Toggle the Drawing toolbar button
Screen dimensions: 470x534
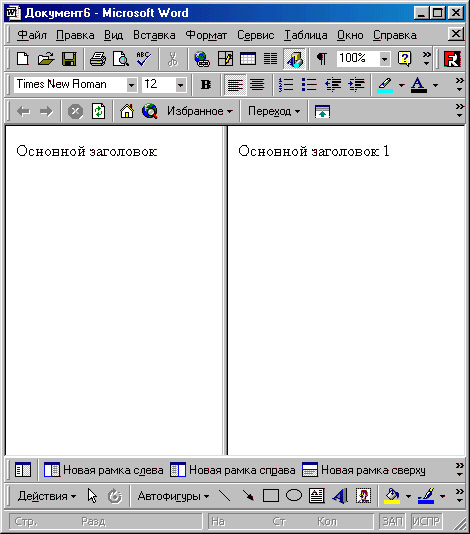coord(295,59)
